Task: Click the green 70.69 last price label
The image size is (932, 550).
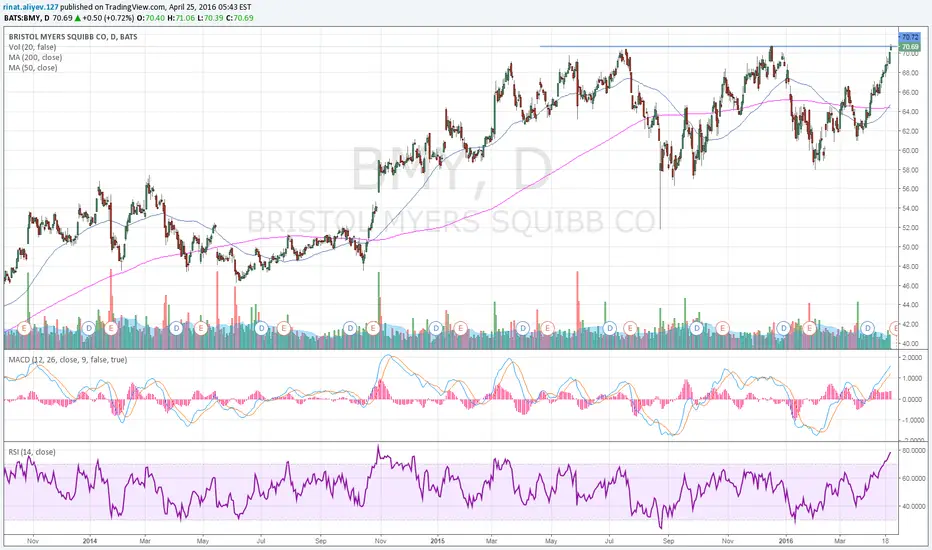Action: [909, 46]
